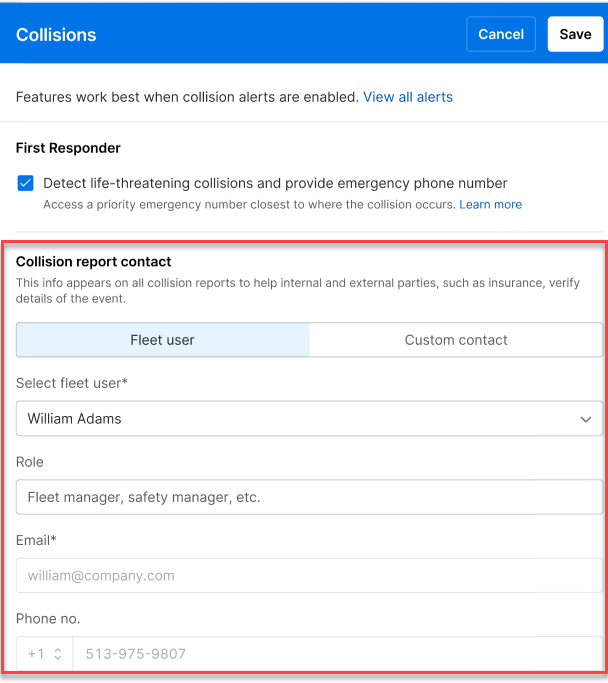Save the collision settings
This screenshot has width=608, height=683.
point(575,34)
